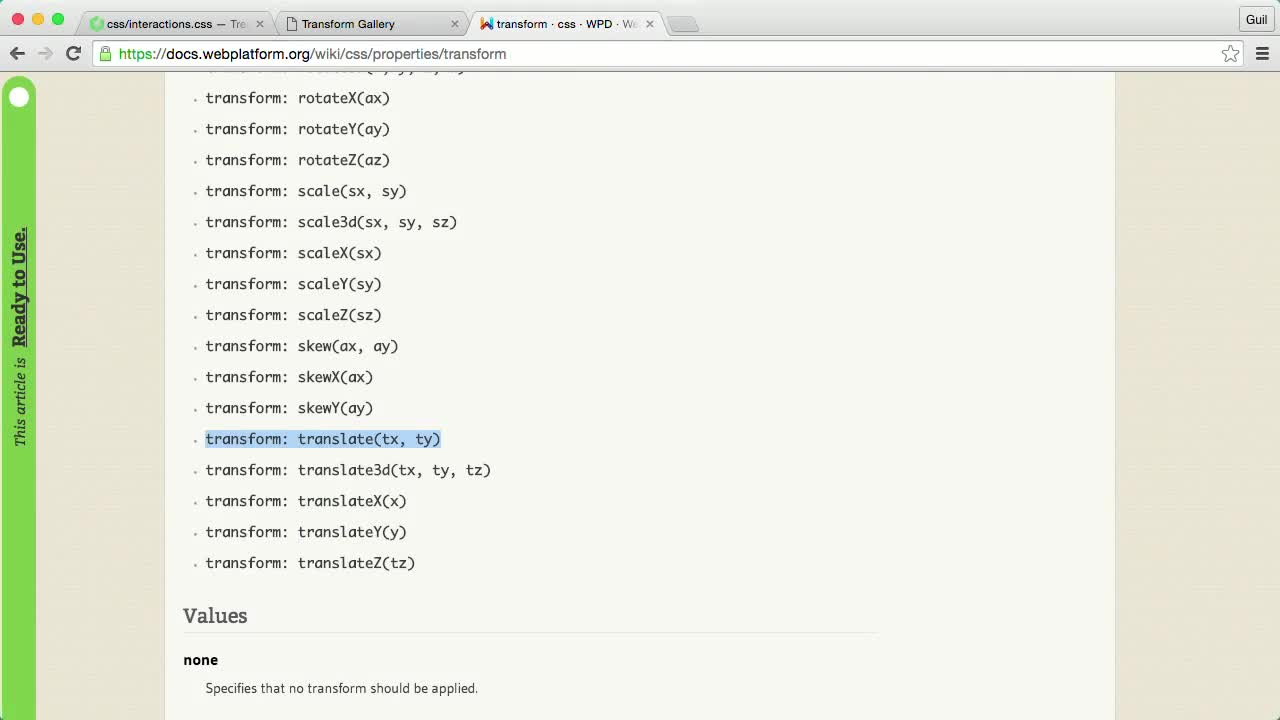The height and width of the screenshot is (720, 1280).
Task: Click the text transform: translateZ(tz)
Action: pyautogui.click(x=310, y=563)
